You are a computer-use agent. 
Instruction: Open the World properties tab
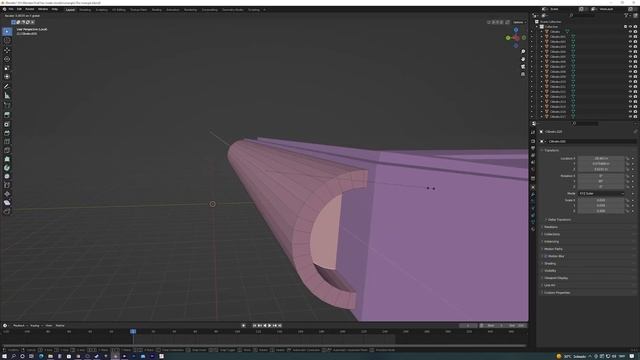coord(533,170)
